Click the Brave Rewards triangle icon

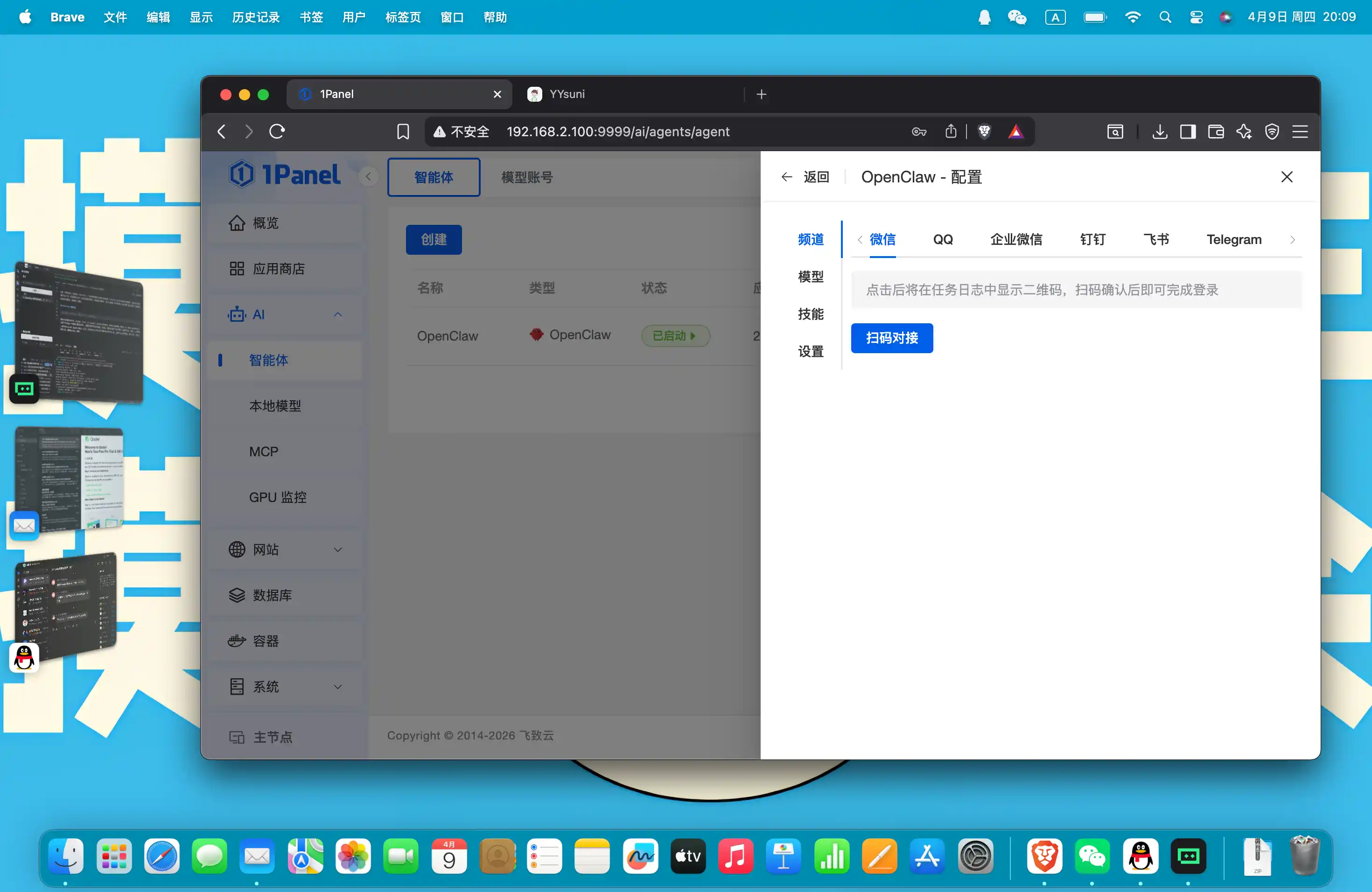pyautogui.click(x=1016, y=132)
